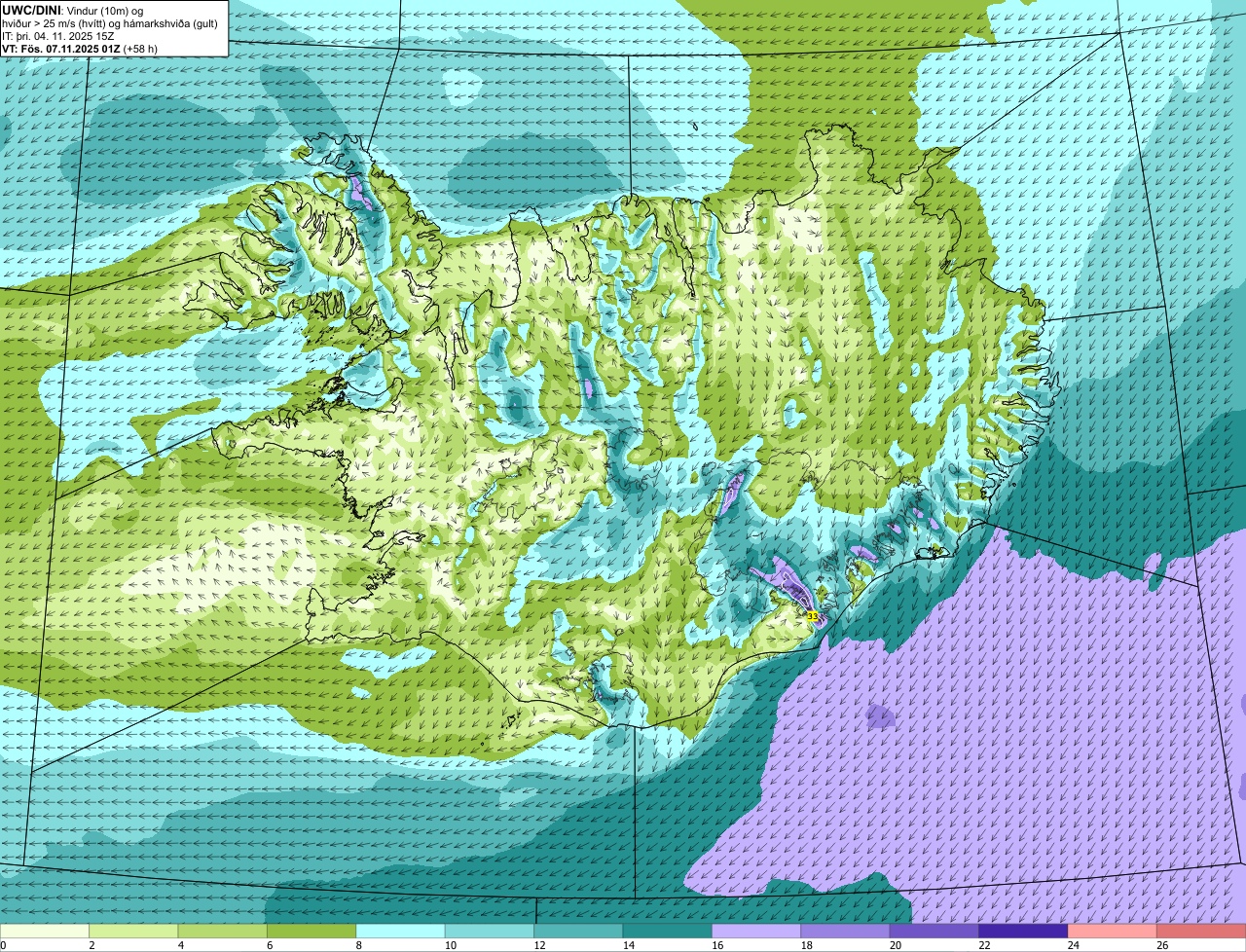Choose the dark teal 14–16 m/s legend swatch
Screen dimensions: 1246x952
click(668, 932)
